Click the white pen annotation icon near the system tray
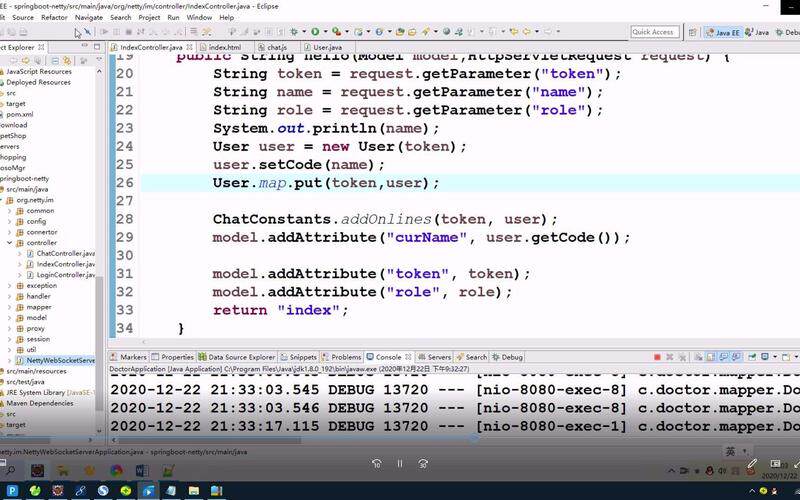The image size is (800, 500). coord(752,464)
